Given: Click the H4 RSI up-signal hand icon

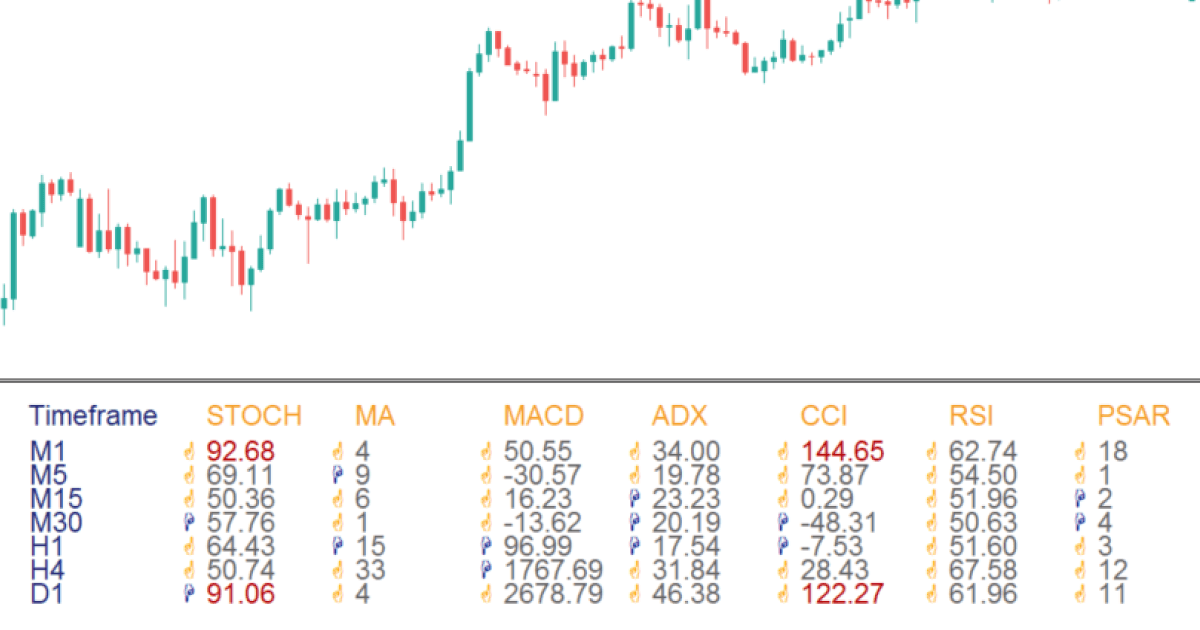Looking at the screenshot, I should 932,571.
